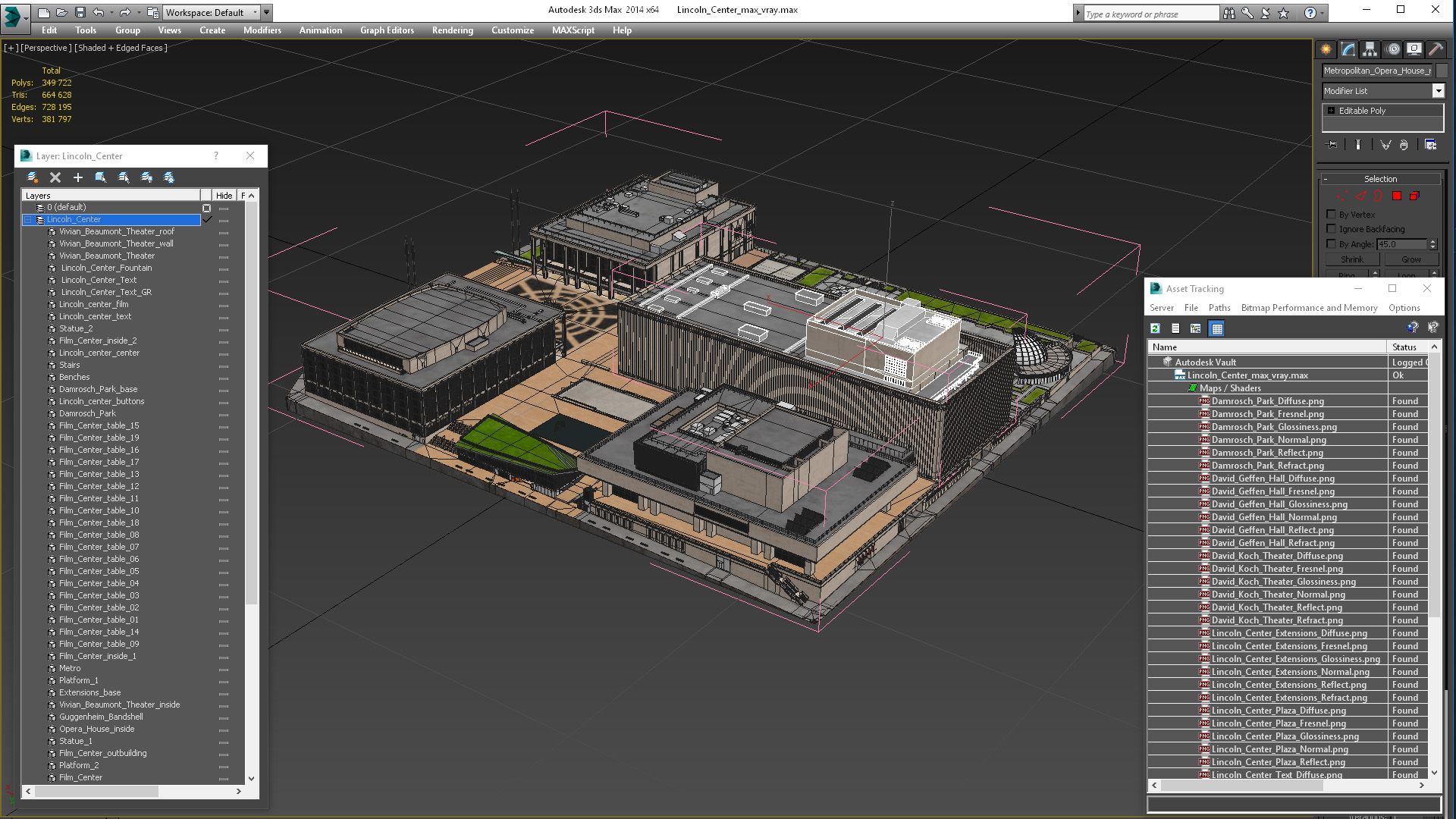Switch Asset Tracking to tree view
Screen dimensions: 1456x819
coord(1196,328)
